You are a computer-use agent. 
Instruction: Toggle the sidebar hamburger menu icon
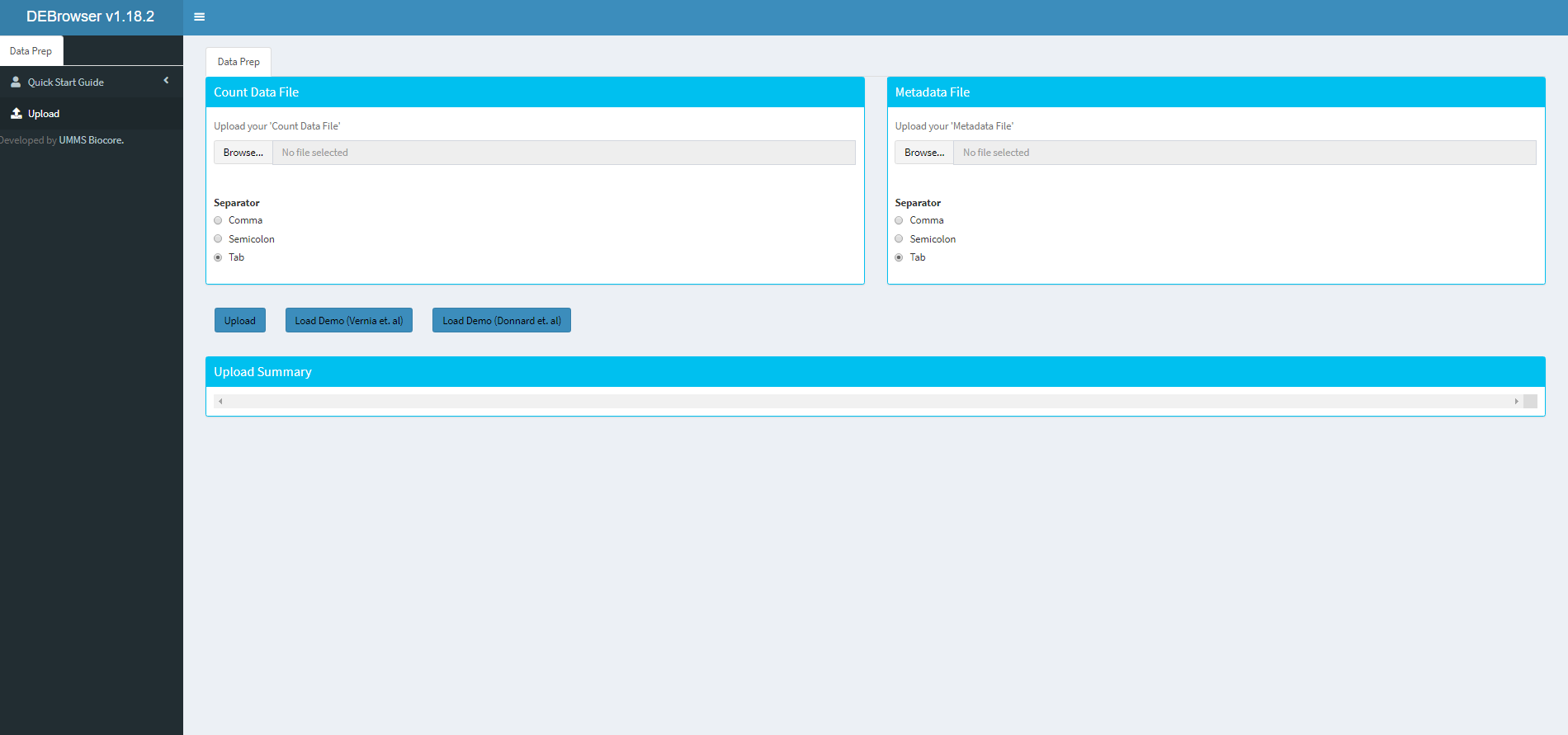point(199,16)
